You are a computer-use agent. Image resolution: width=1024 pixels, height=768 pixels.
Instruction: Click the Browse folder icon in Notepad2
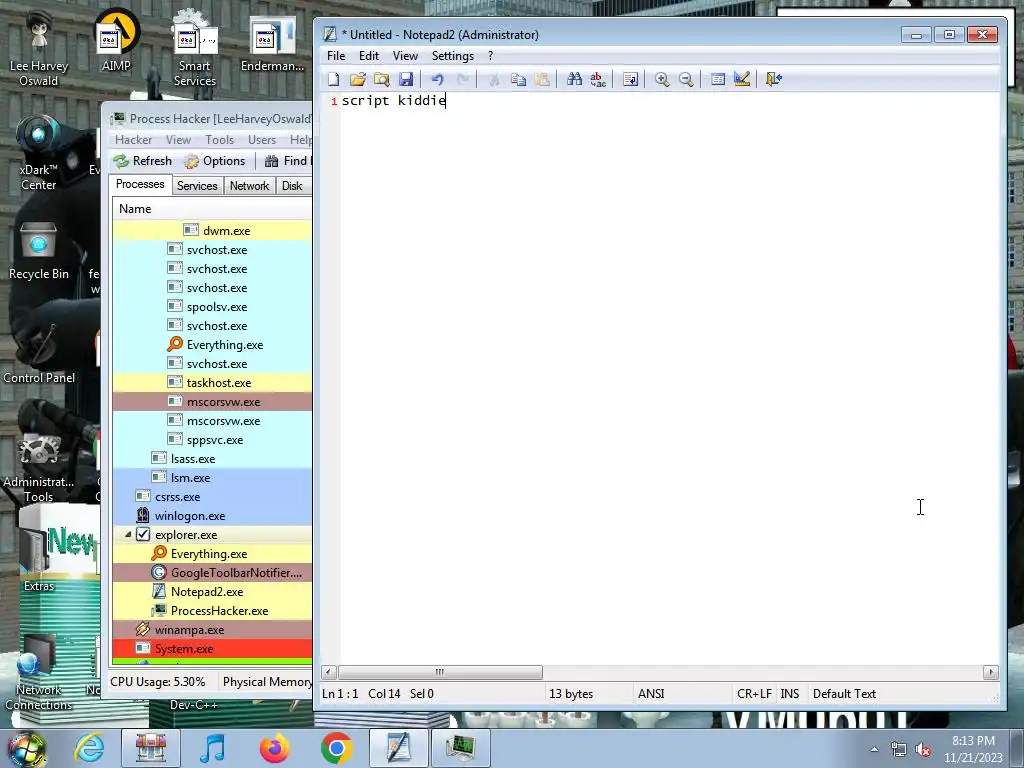382,80
